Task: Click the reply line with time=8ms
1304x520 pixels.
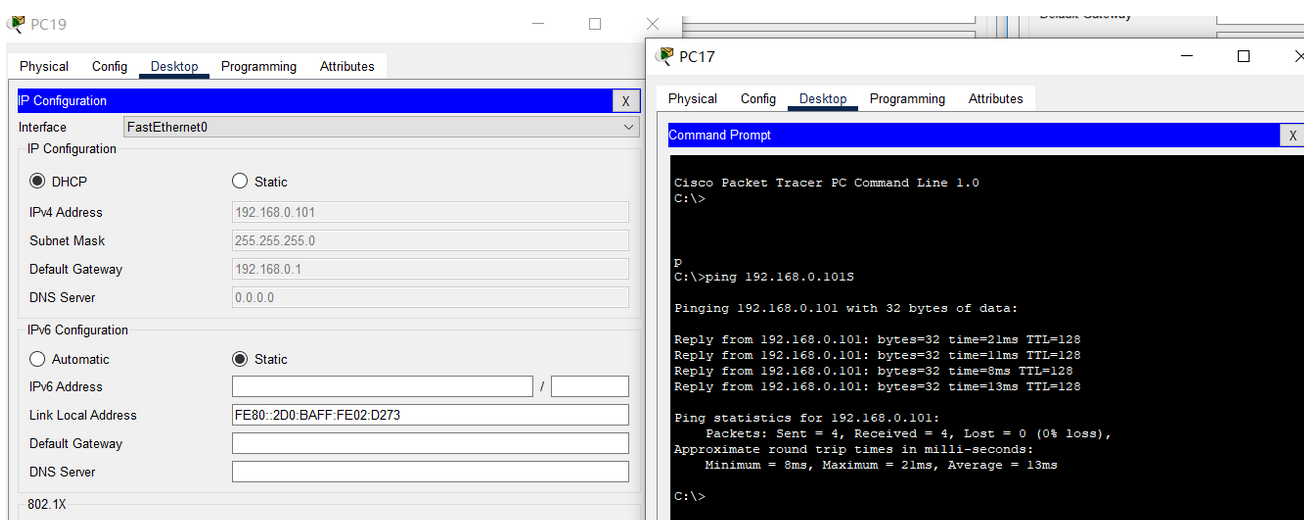Action: coord(873,371)
